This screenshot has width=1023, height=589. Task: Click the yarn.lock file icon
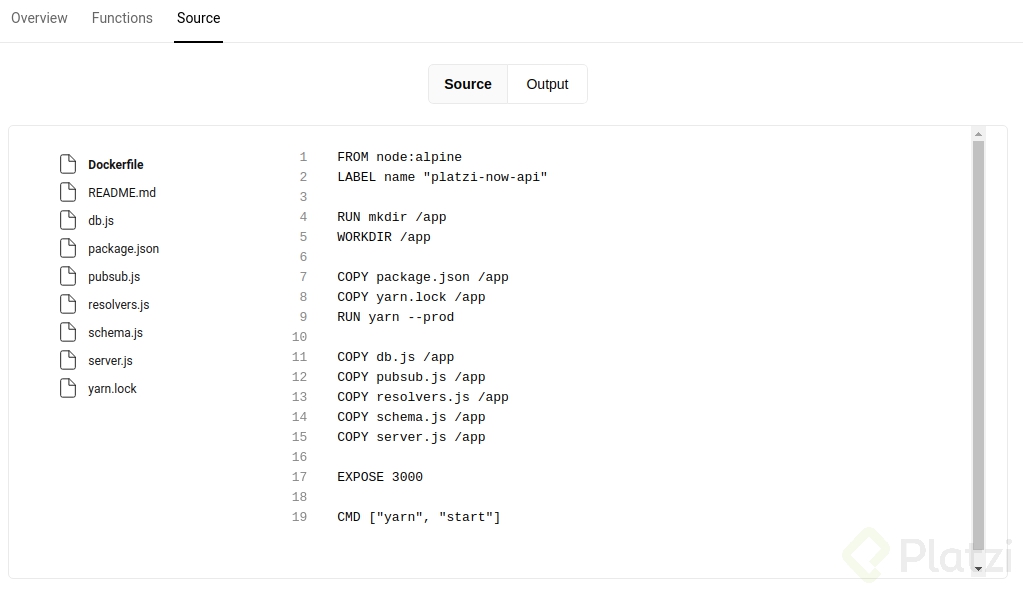(x=68, y=387)
